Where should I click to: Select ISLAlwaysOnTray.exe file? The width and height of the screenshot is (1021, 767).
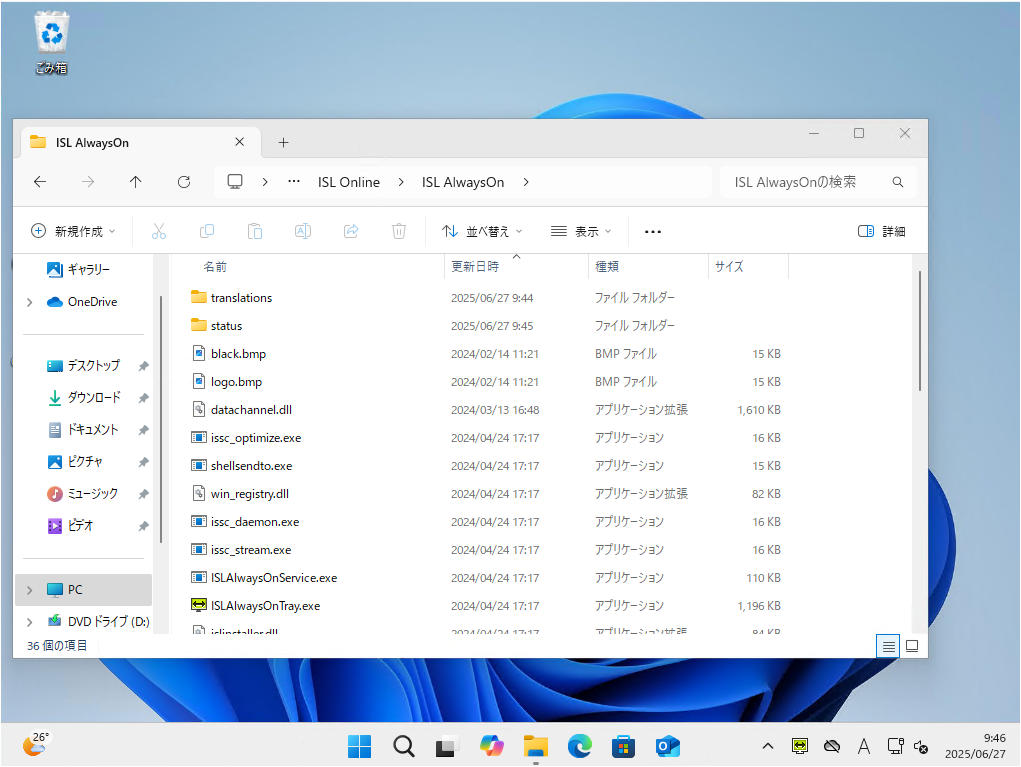(x=265, y=606)
